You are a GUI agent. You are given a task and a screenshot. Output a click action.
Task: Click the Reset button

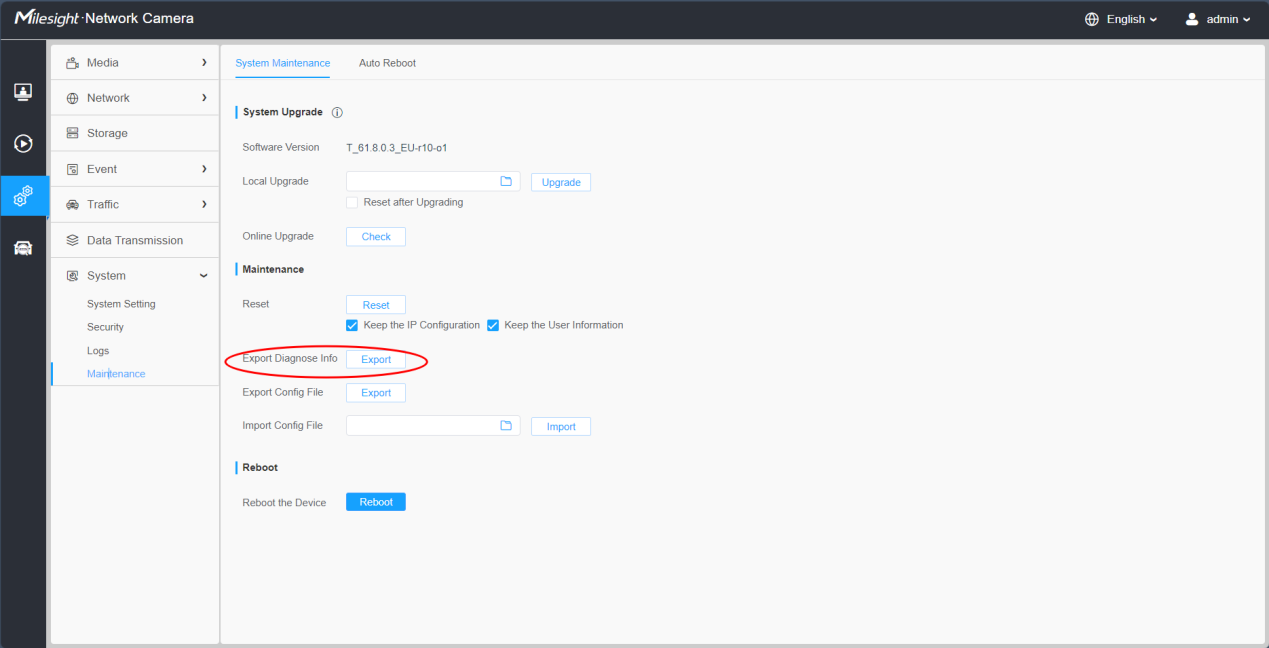(376, 305)
